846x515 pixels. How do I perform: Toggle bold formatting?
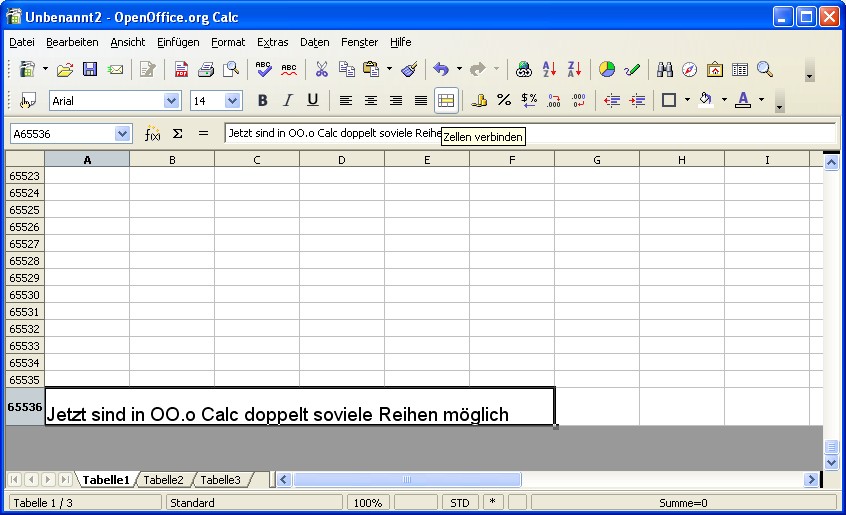[263, 101]
